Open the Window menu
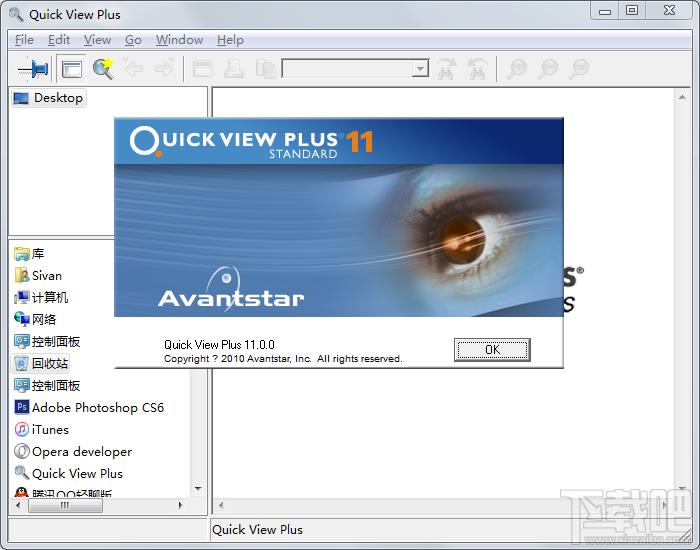700x550 pixels. click(x=179, y=40)
